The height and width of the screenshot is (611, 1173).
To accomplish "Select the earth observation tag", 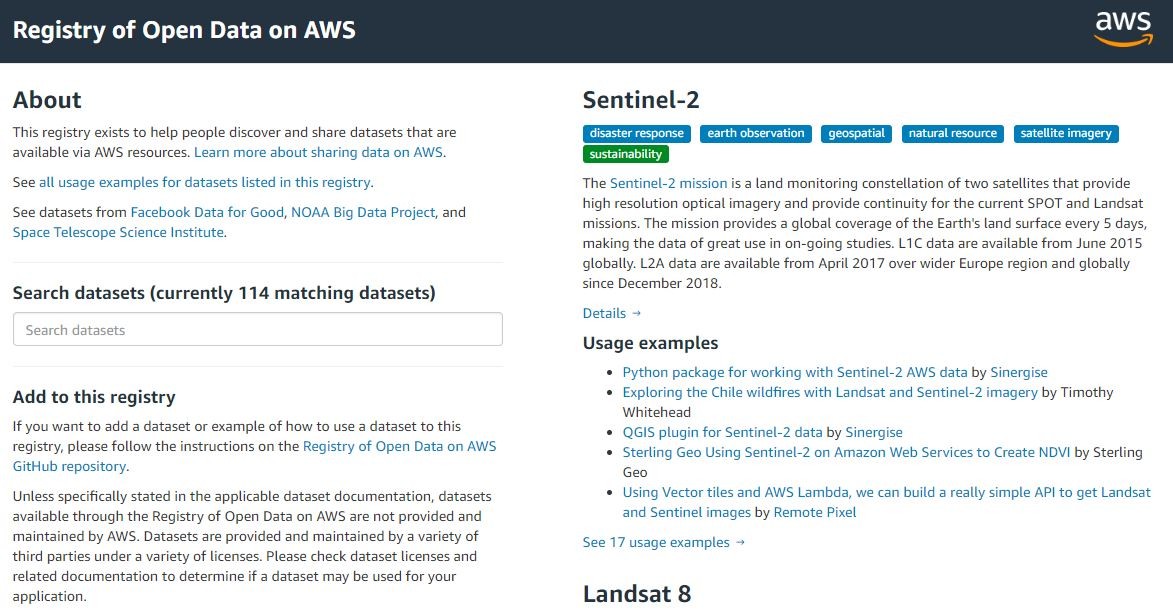I will [756, 133].
